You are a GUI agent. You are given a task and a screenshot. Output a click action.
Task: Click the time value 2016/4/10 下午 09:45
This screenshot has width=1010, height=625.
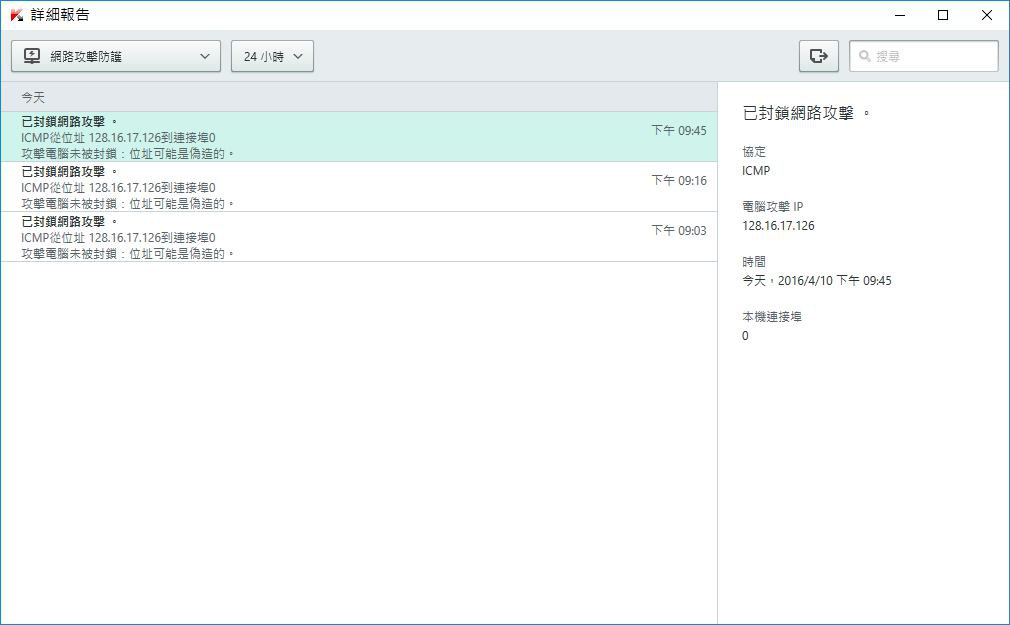pos(817,280)
